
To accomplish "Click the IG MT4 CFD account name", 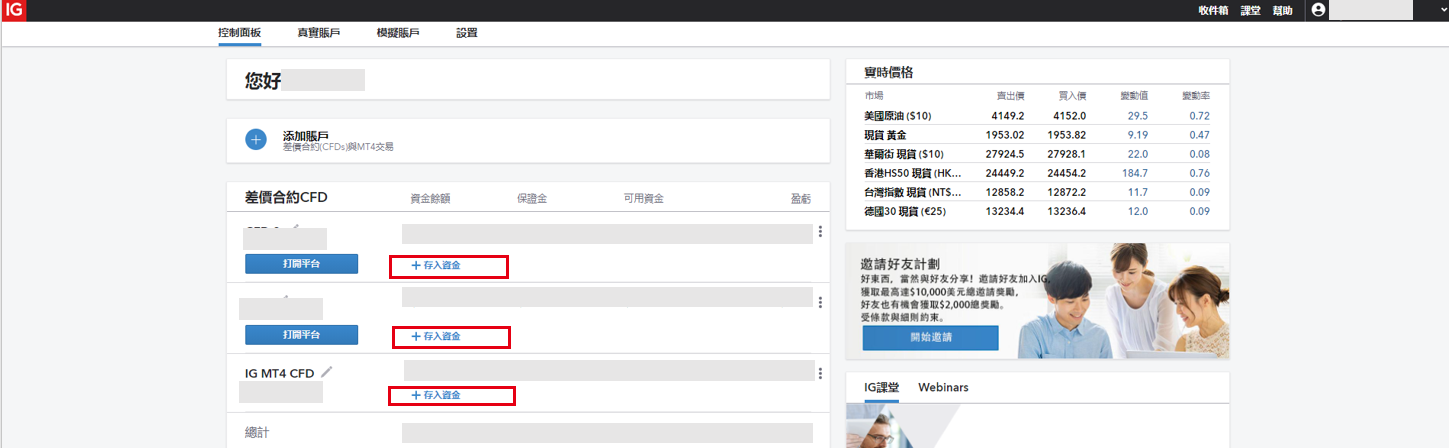I will pyautogui.click(x=279, y=373).
